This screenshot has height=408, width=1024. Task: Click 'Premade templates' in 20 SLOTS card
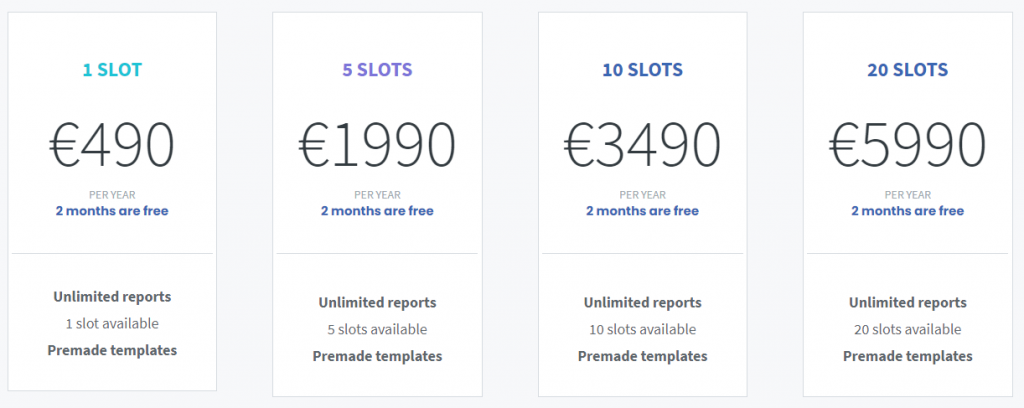pos(907,356)
